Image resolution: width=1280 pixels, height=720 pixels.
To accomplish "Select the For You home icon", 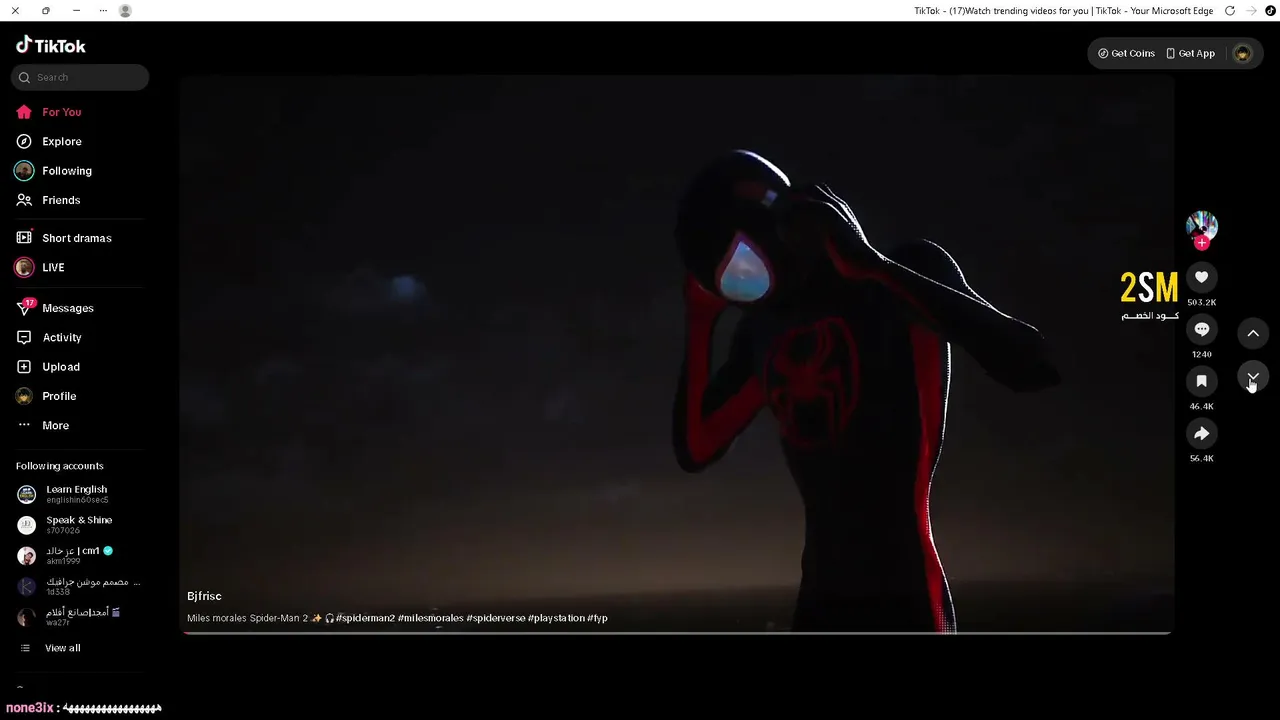I will coord(24,112).
